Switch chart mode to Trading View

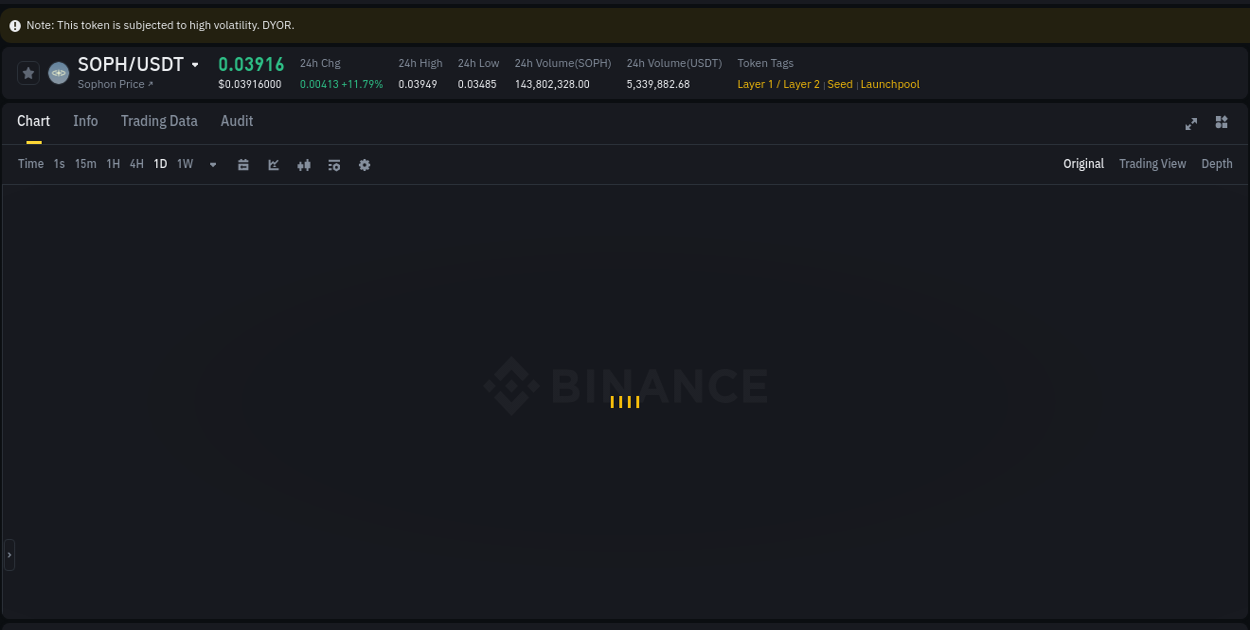coord(1152,163)
